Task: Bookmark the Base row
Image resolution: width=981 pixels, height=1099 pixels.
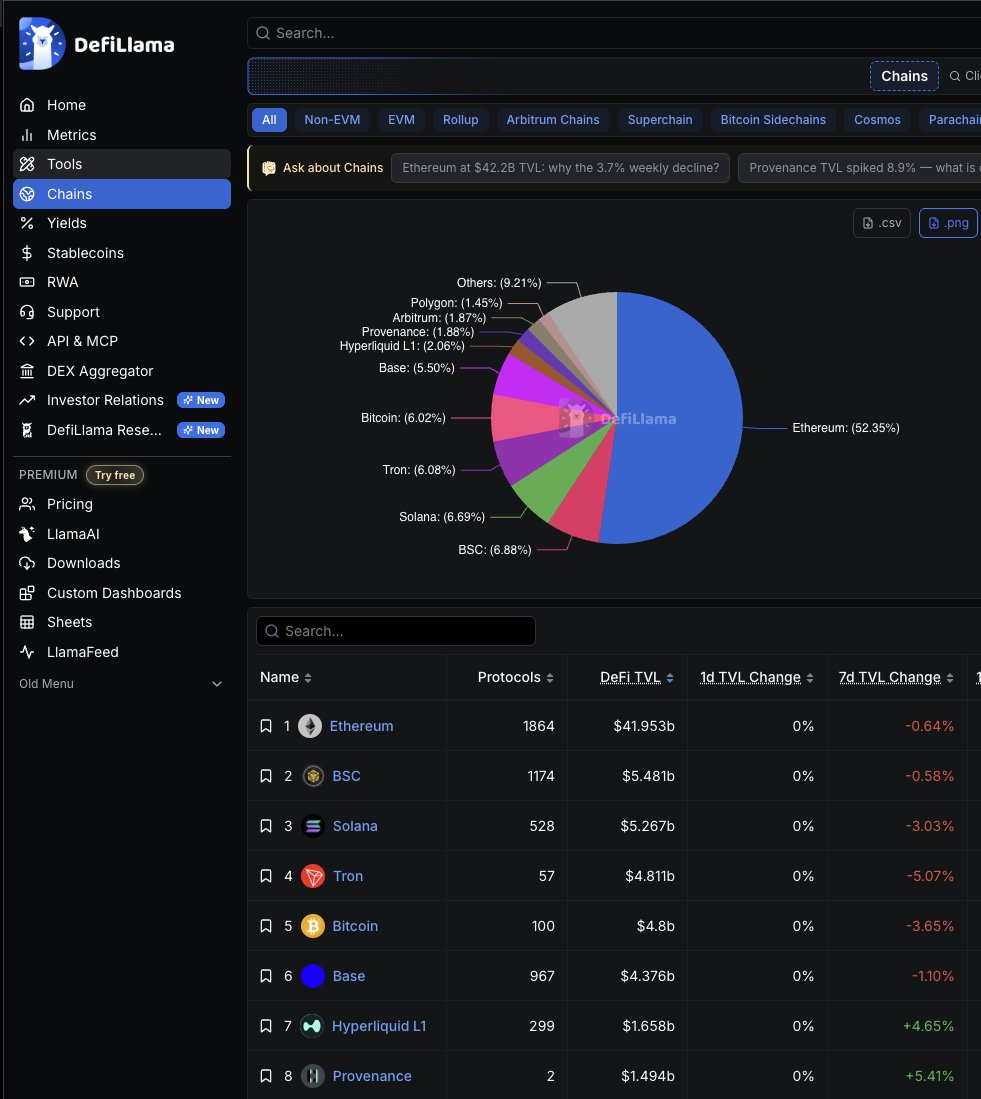Action: 266,976
